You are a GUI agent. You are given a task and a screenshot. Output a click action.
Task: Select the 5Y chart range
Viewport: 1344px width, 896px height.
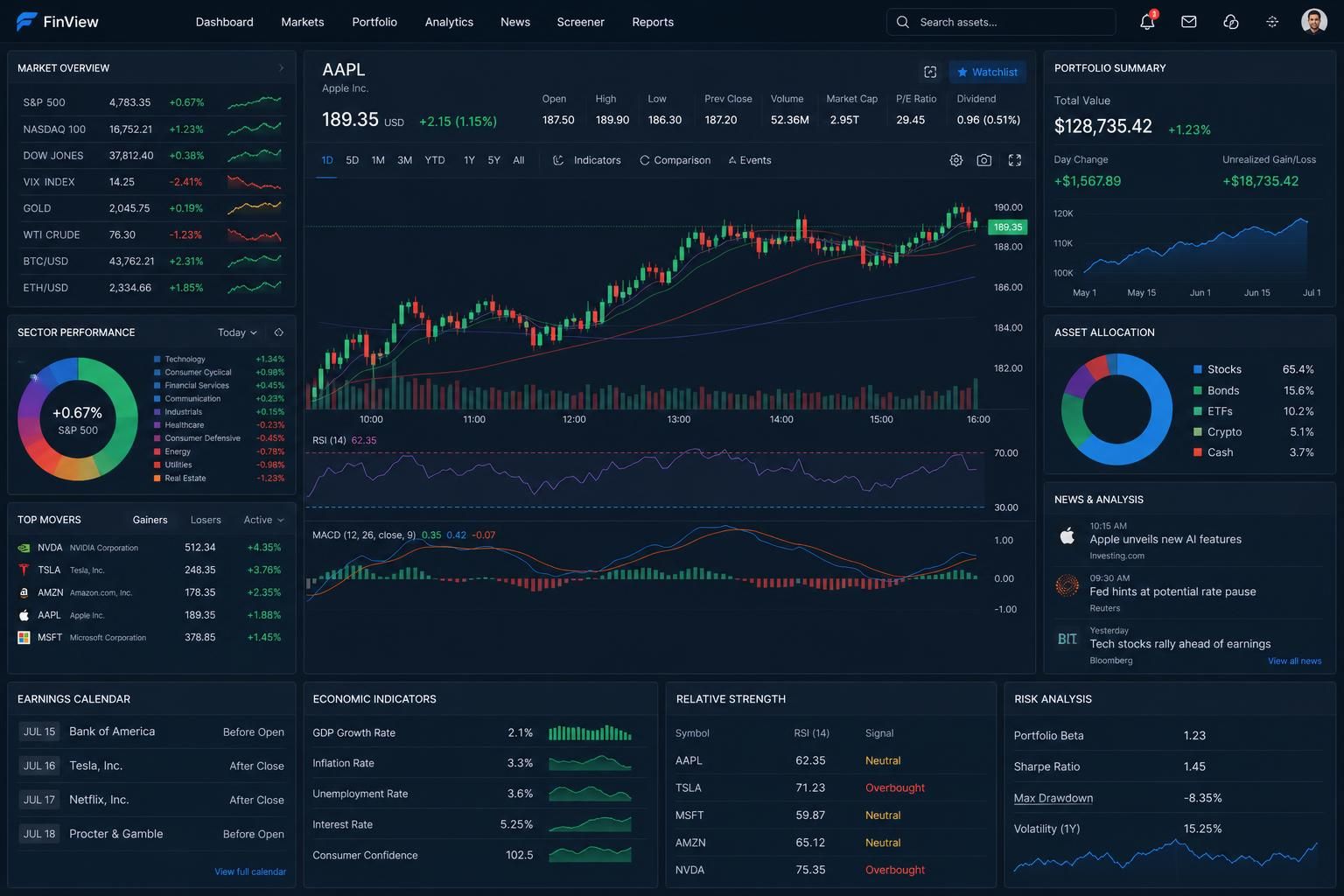493,160
